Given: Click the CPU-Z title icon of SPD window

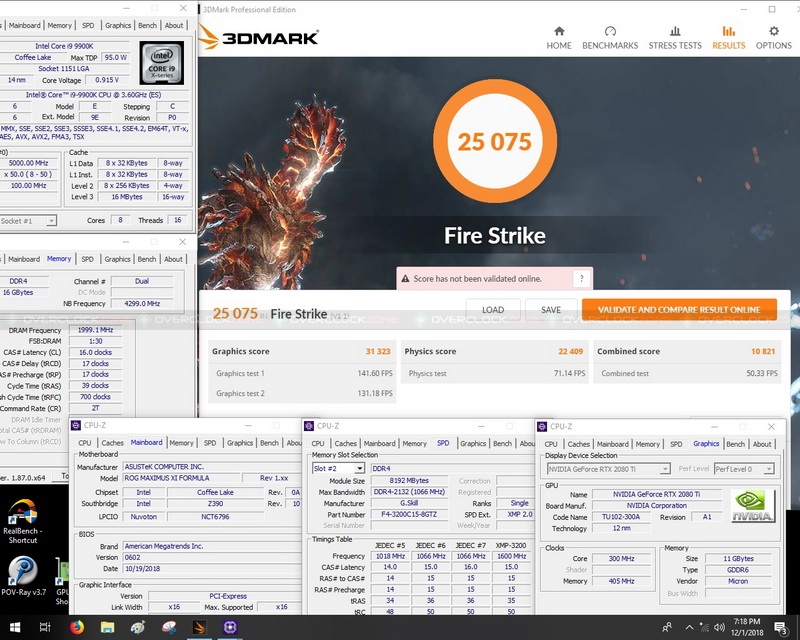Looking at the screenshot, I should [309, 426].
